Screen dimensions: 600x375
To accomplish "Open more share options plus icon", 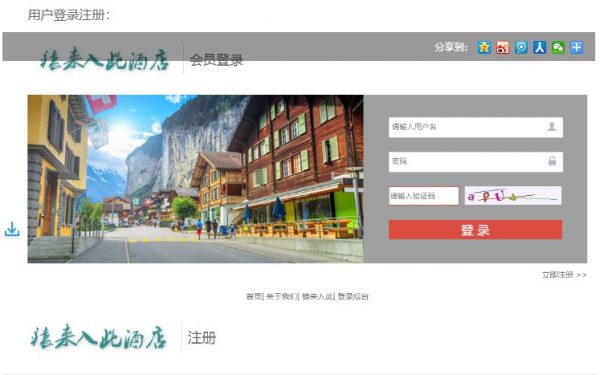I will click(576, 47).
